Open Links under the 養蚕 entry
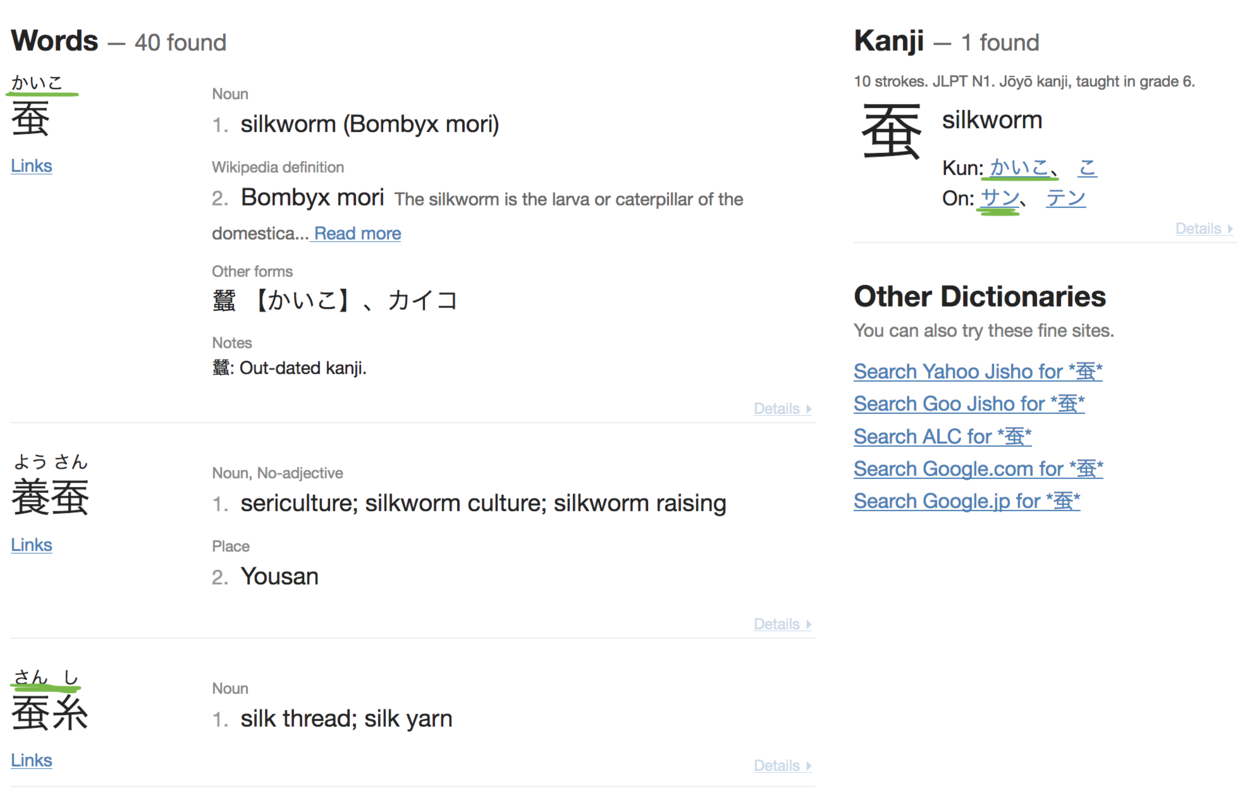Viewport: 1252px width, 798px height. [31, 545]
